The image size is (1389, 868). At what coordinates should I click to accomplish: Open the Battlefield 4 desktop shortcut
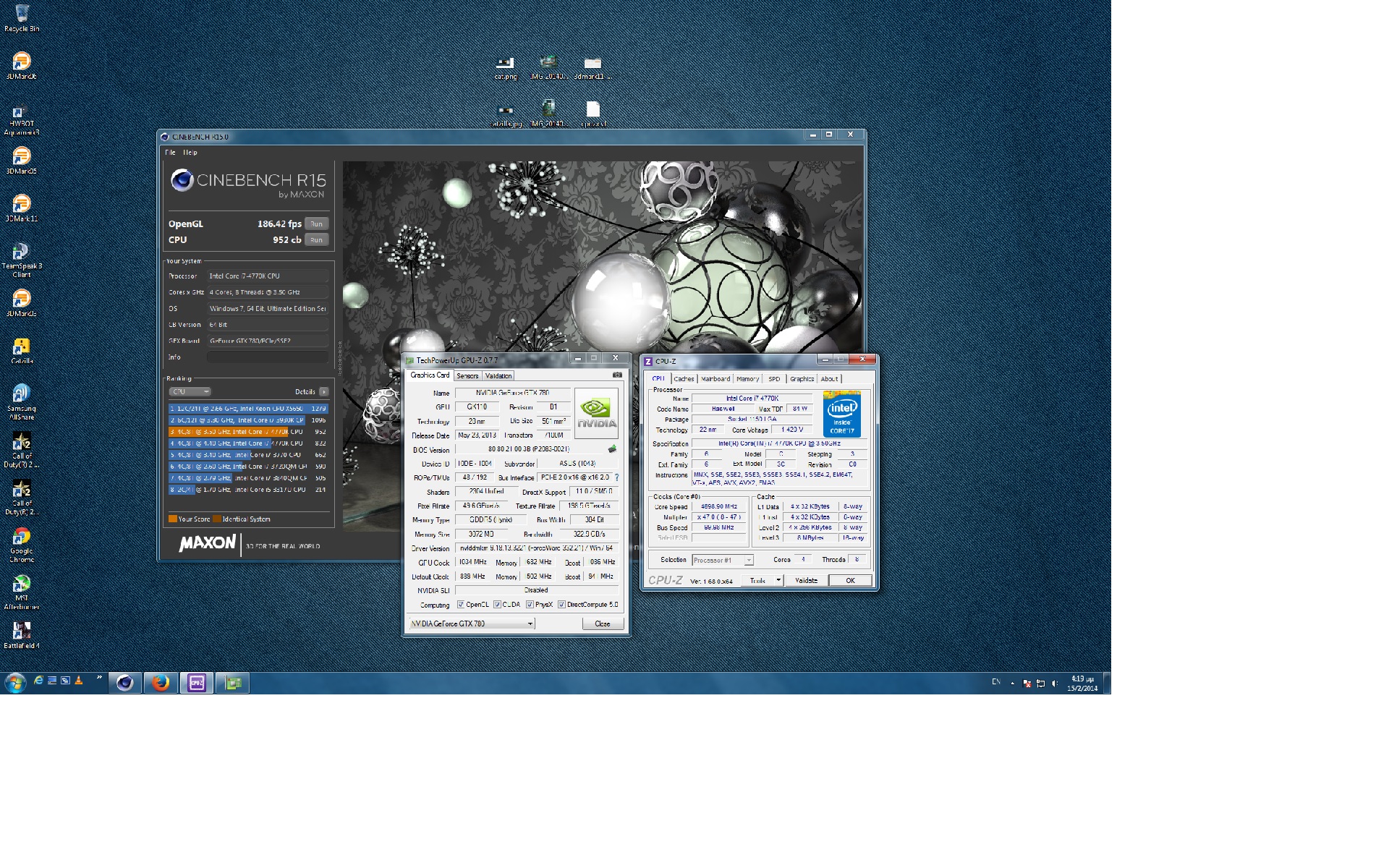(x=22, y=634)
